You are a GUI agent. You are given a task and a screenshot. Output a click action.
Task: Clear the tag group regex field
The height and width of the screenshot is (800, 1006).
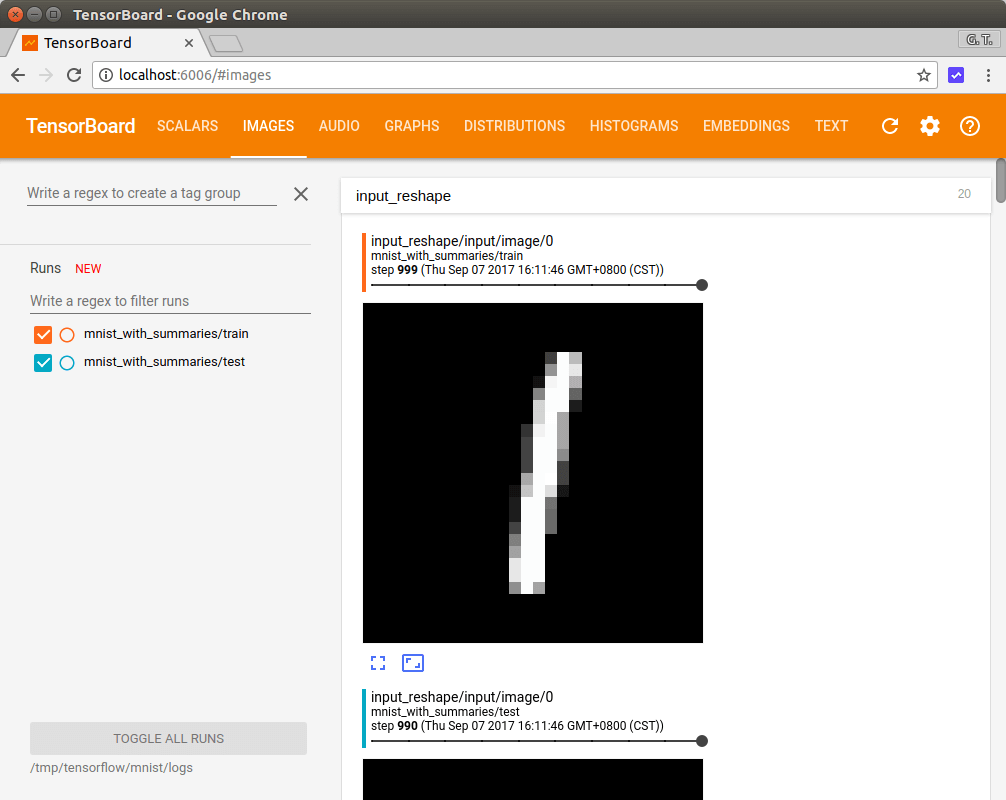300,193
